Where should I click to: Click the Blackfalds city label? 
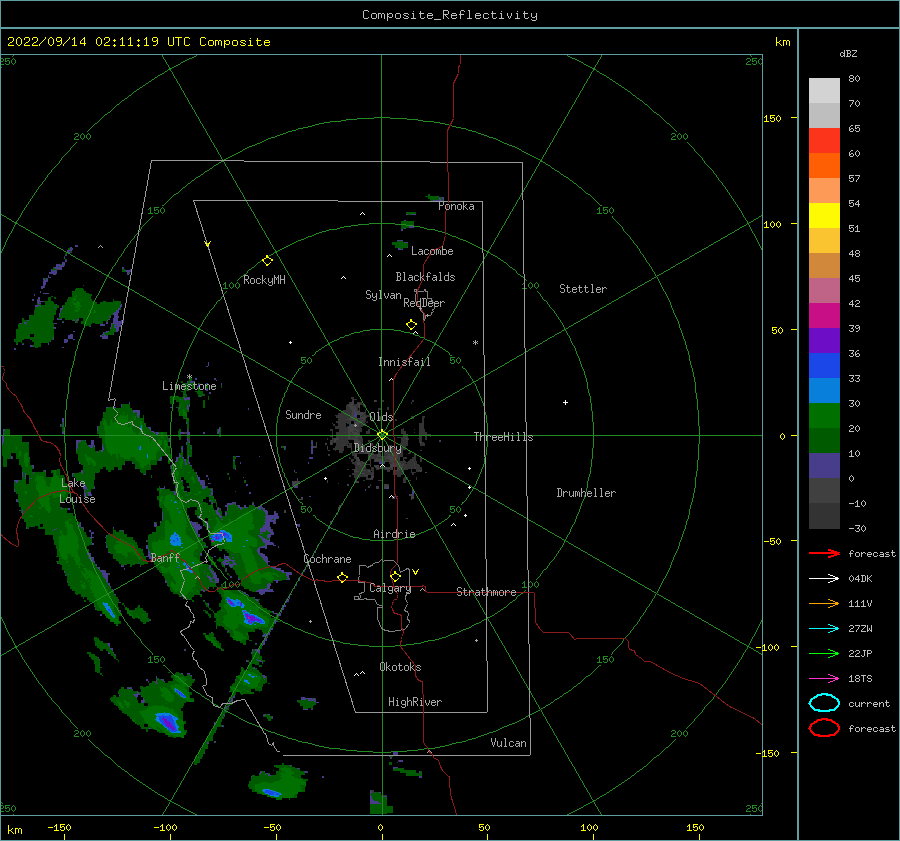pos(425,277)
